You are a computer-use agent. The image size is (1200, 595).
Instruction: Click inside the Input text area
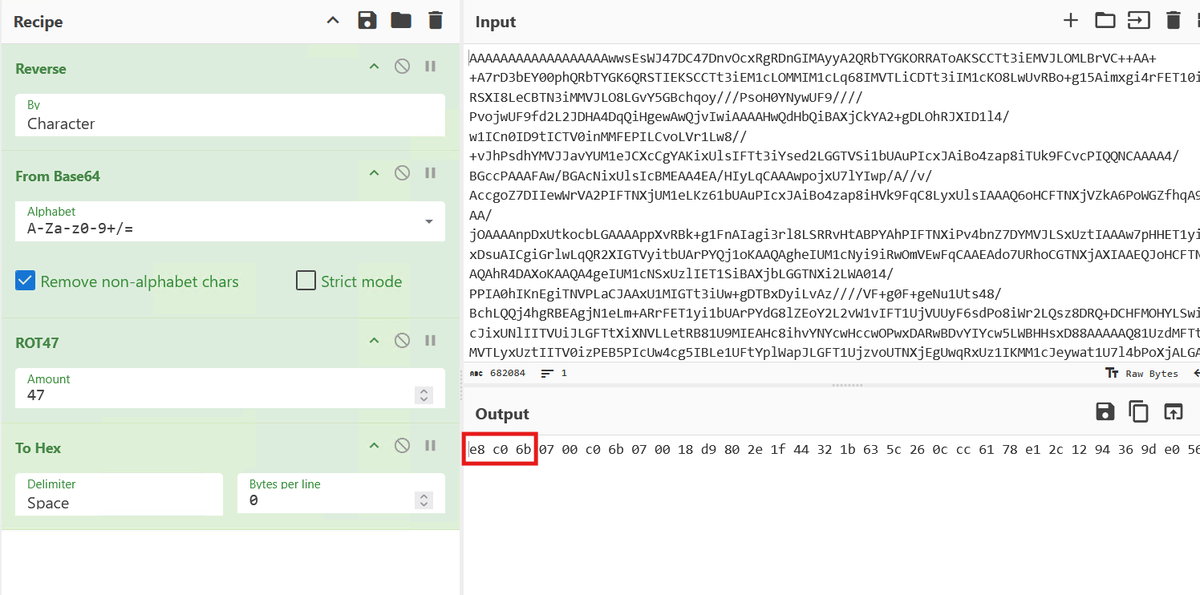(x=832, y=203)
